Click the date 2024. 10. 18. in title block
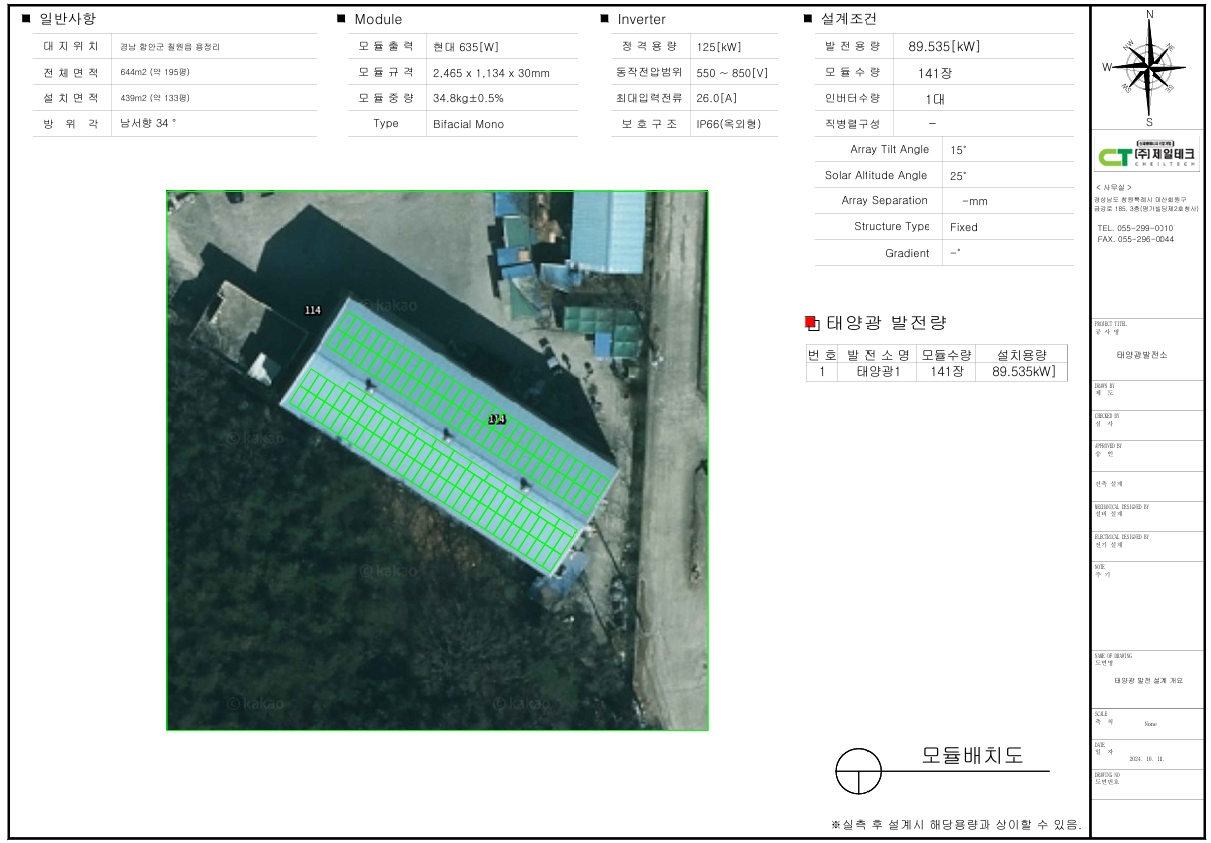Screen dimensions: 1211x843 tap(1146, 759)
